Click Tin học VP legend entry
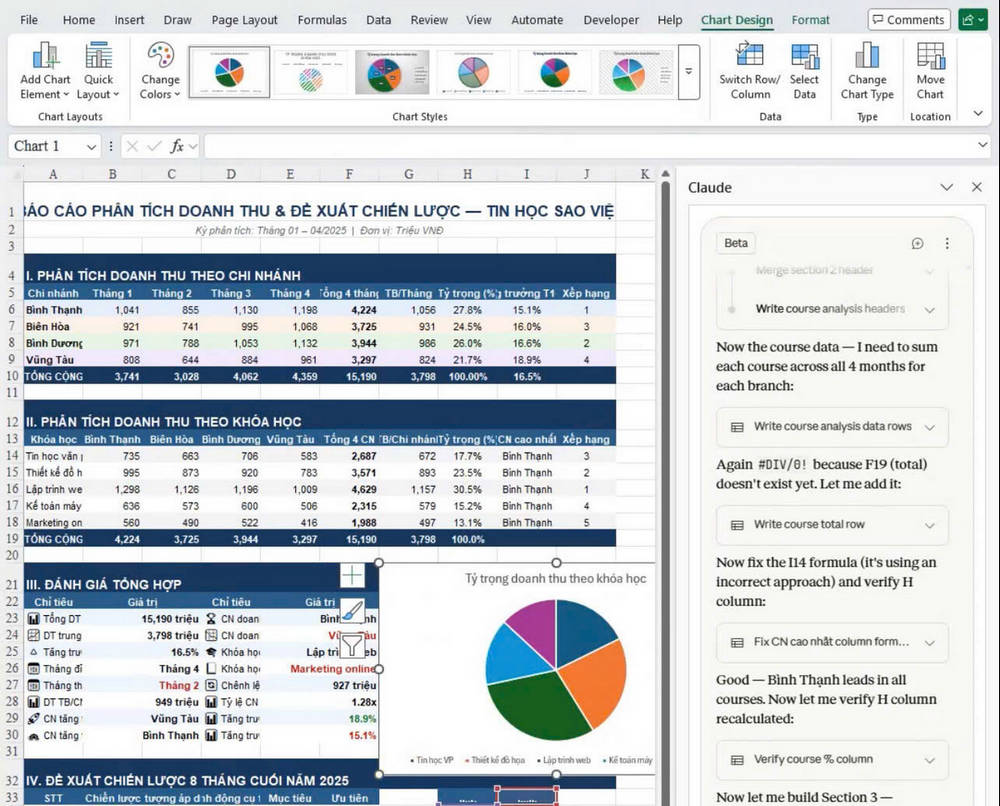The height and width of the screenshot is (806, 1000). (432, 760)
